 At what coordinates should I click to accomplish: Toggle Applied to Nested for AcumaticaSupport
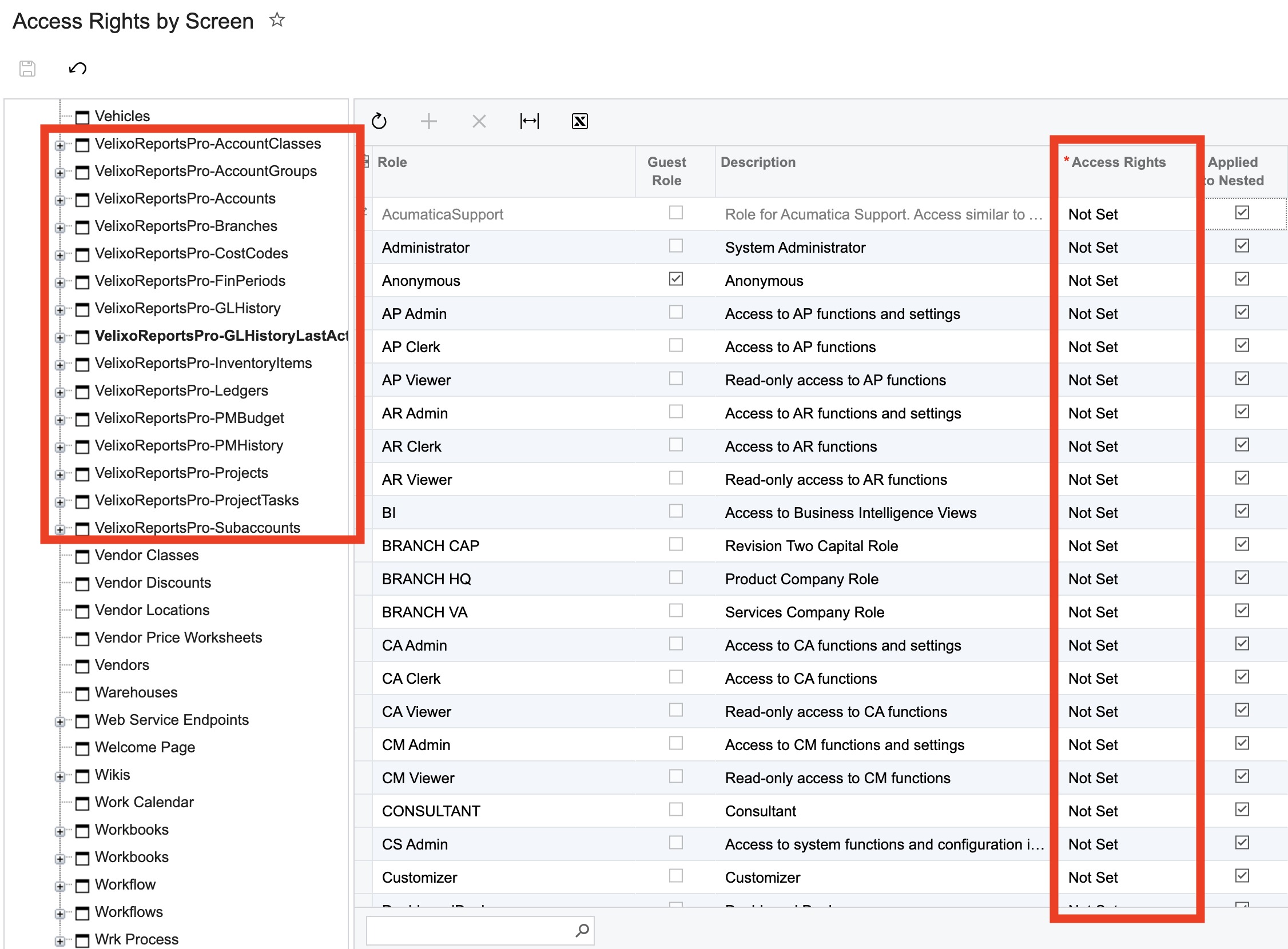(x=1242, y=213)
